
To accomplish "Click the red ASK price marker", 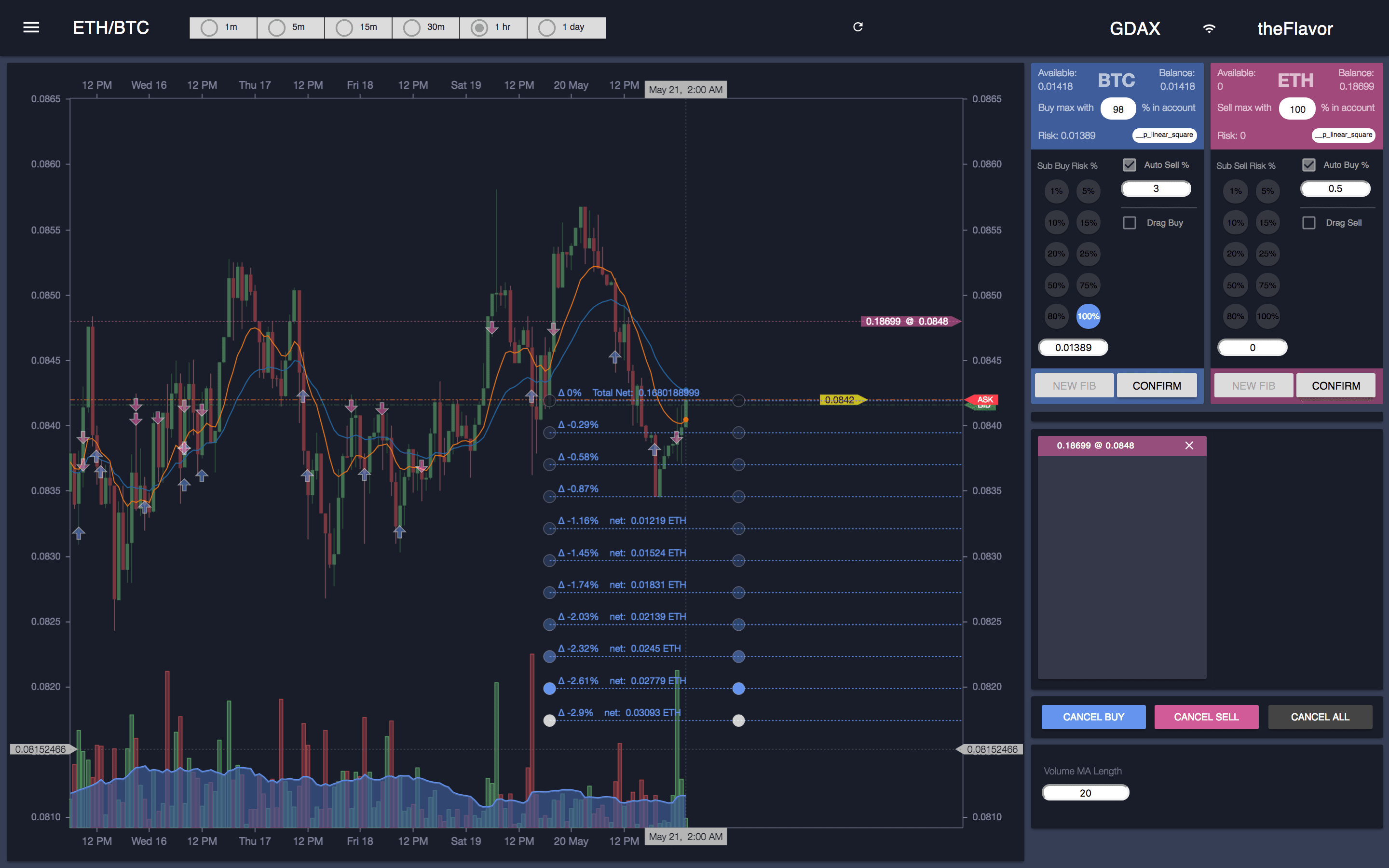I will [x=984, y=399].
